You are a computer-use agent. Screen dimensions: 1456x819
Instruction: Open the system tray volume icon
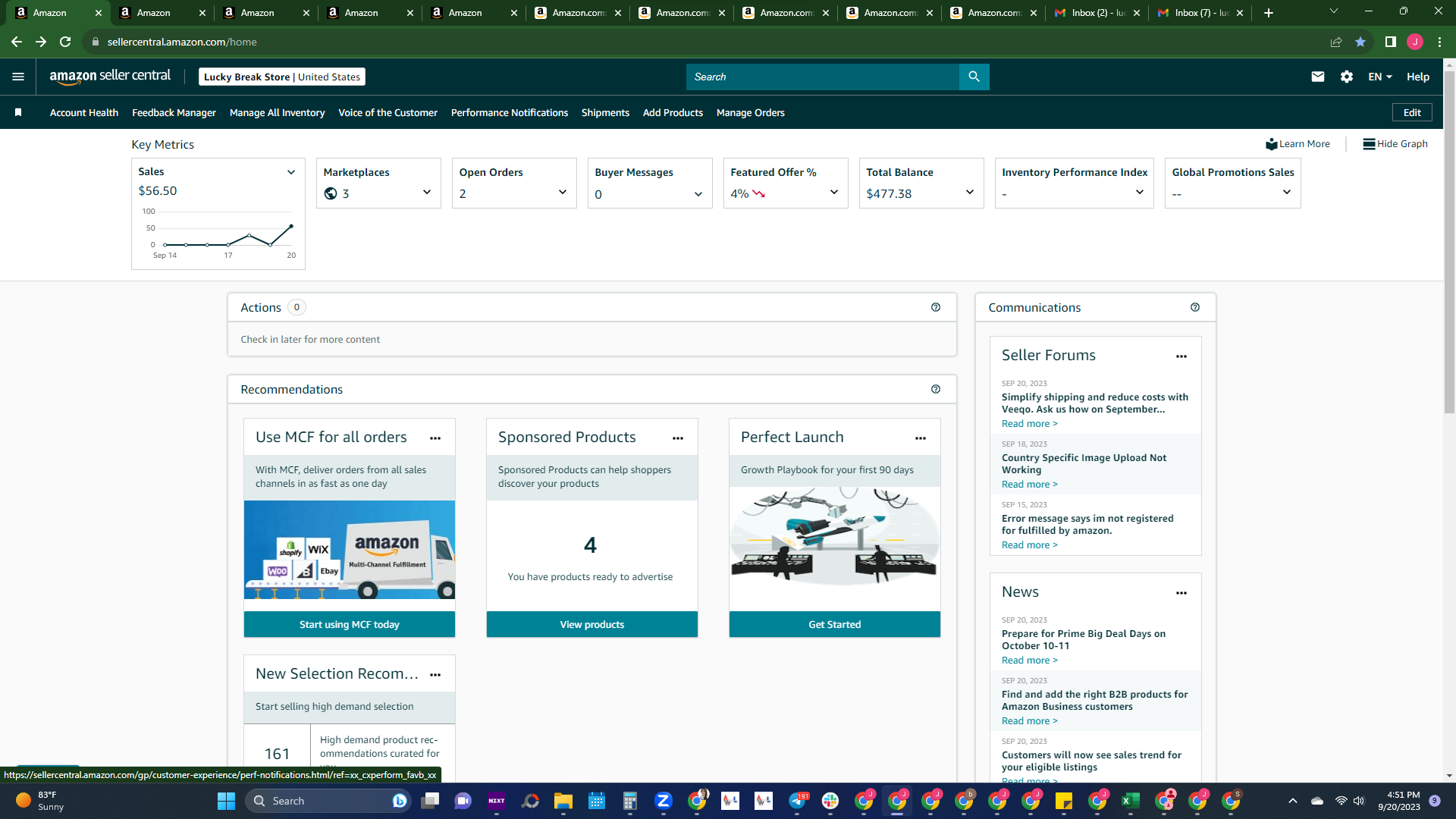1359,801
